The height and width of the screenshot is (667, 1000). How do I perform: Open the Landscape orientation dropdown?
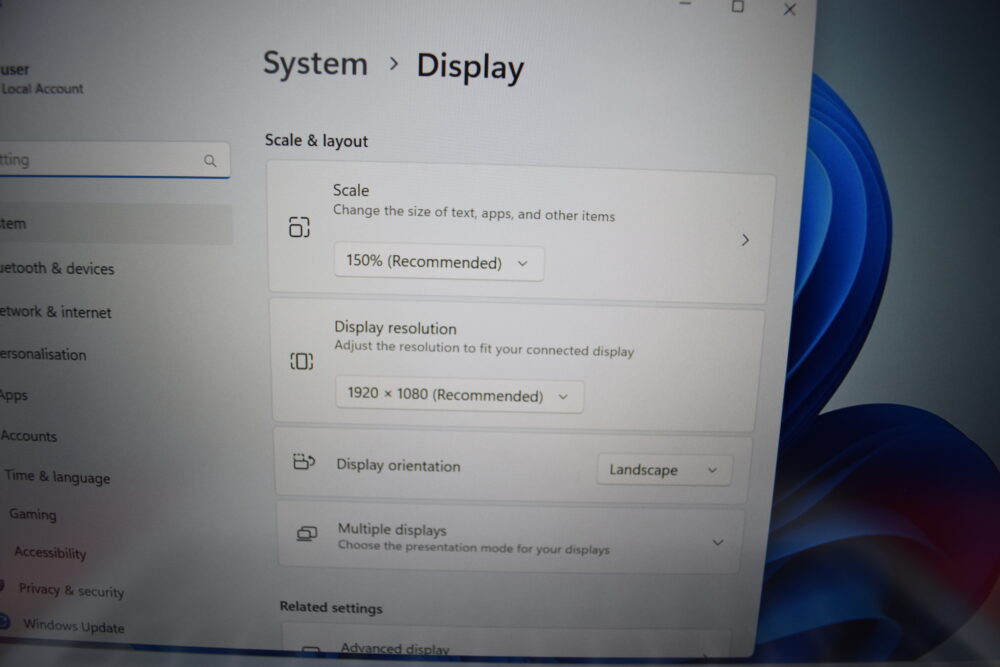click(x=664, y=470)
